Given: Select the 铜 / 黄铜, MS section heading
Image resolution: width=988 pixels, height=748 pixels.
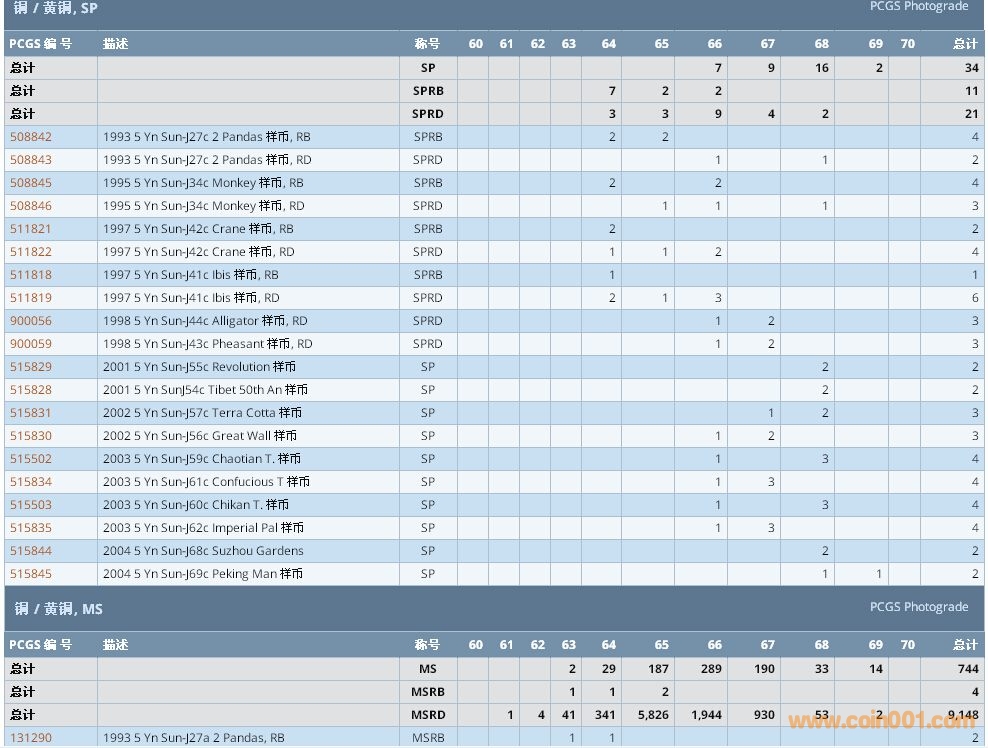Looking at the screenshot, I should click(58, 609).
